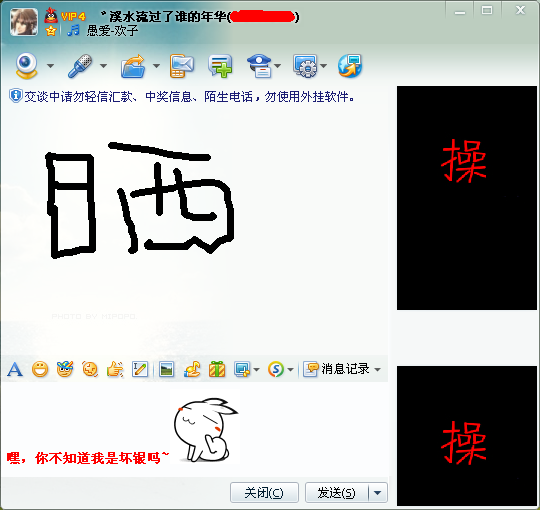Send a picture with the image icon
The width and height of the screenshot is (540, 510).
pos(167,370)
